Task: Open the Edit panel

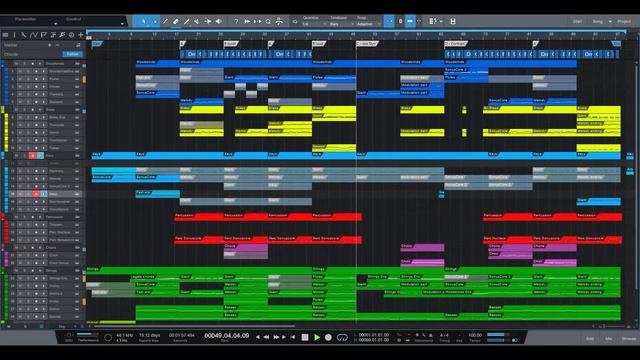Action: (x=590, y=339)
